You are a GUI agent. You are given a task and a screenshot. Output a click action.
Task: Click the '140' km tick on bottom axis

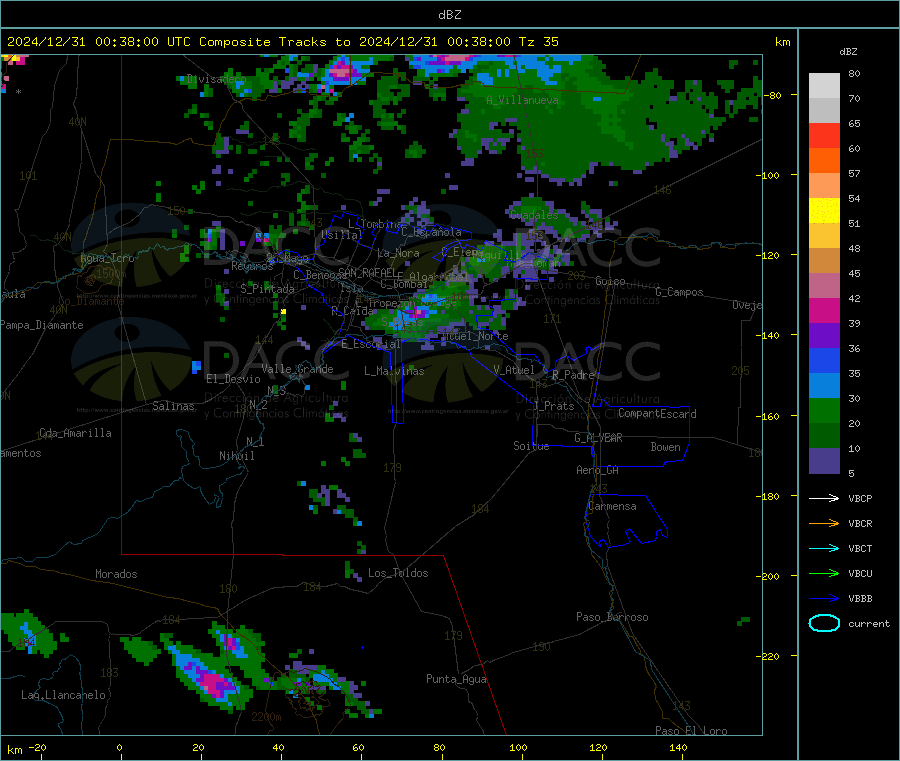[x=678, y=747]
